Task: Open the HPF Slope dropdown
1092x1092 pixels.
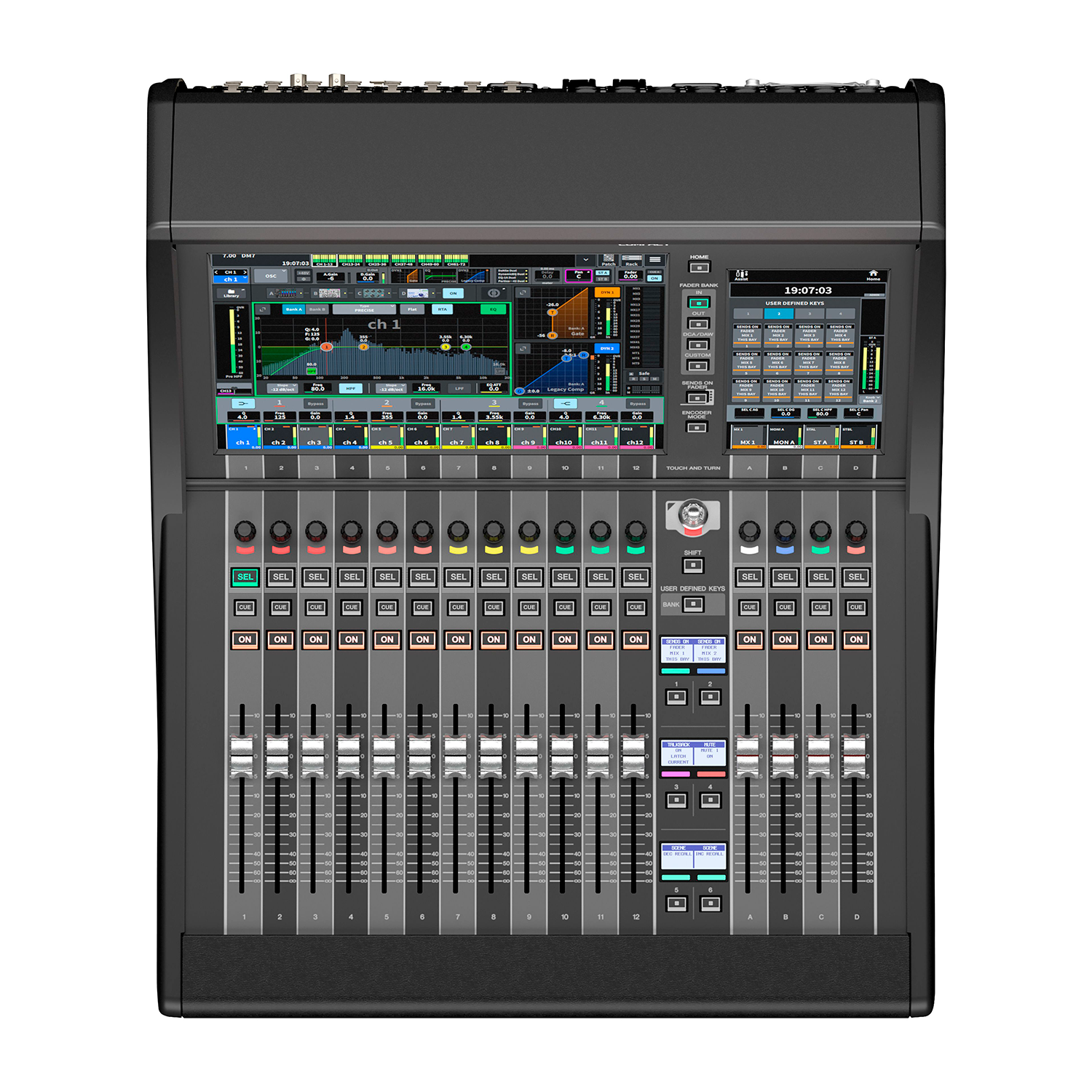Action: (x=282, y=389)
